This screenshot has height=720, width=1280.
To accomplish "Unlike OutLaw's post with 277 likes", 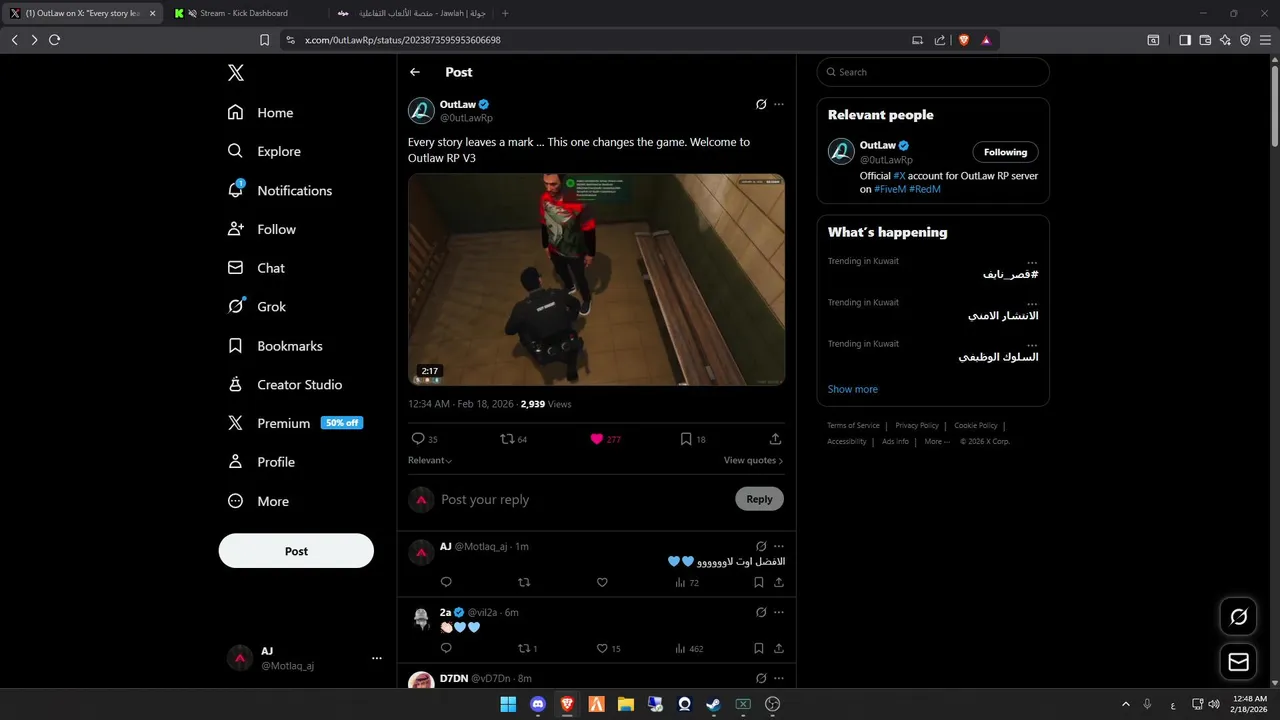I will pyautogui.click(x=605, y=439).
